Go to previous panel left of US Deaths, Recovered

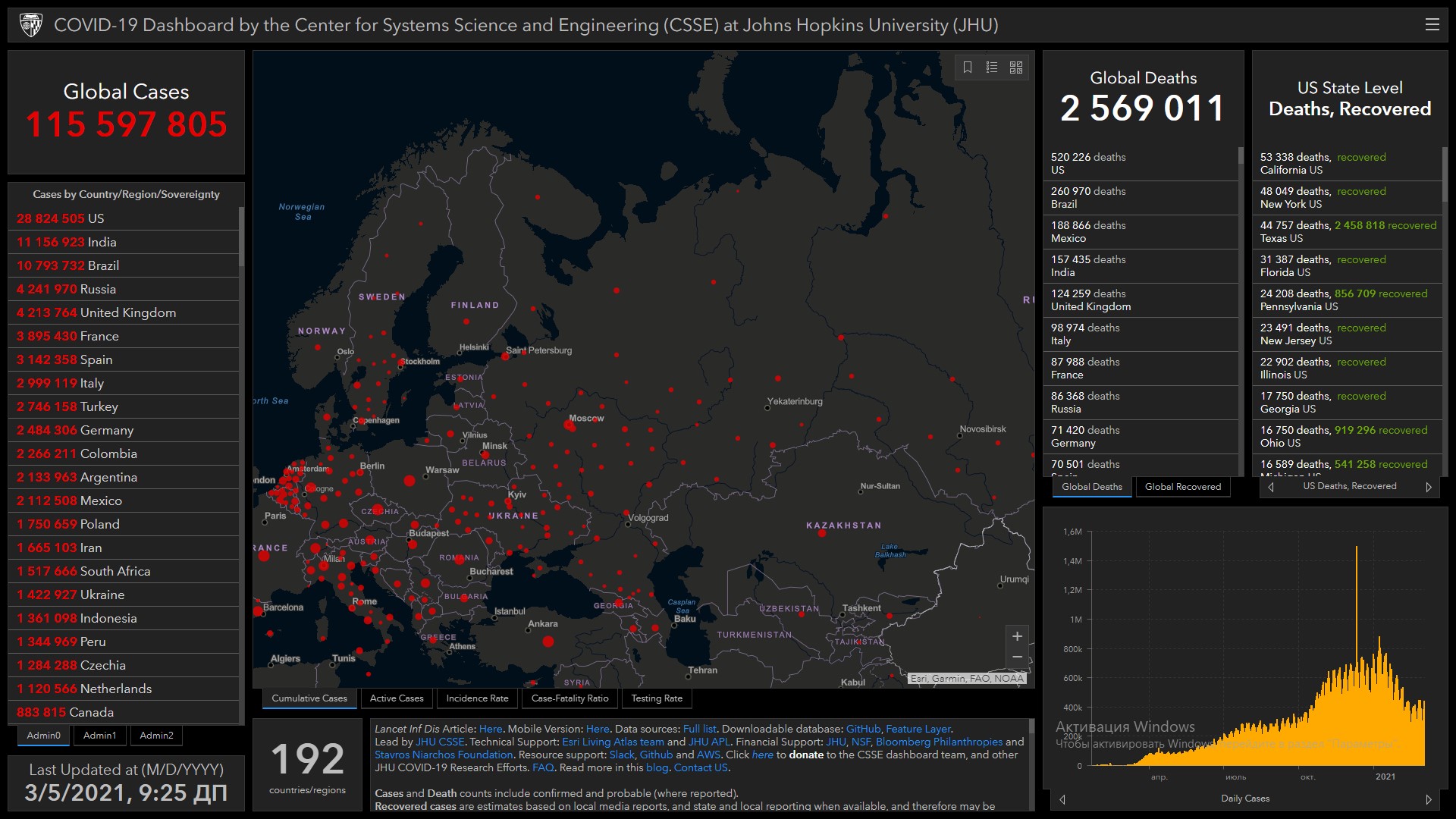pyautogui.click(x=1271, y=487)
